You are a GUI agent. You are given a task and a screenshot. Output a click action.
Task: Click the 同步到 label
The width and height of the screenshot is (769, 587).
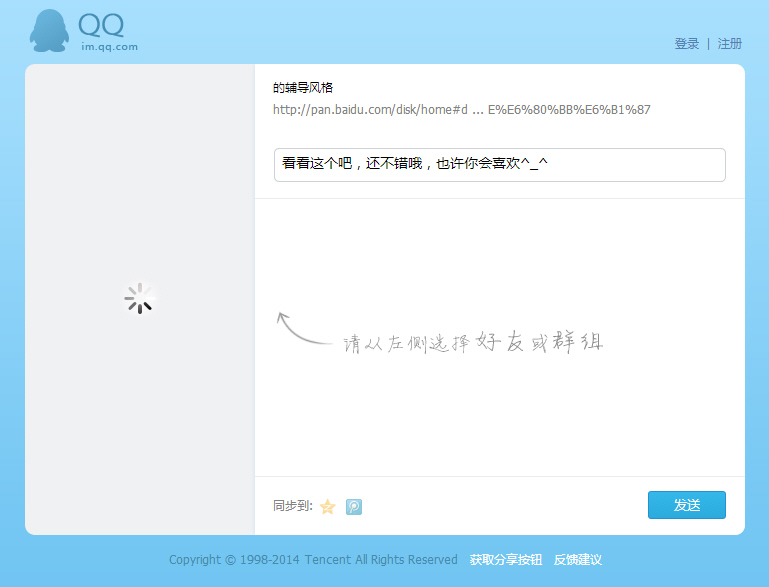292,506
